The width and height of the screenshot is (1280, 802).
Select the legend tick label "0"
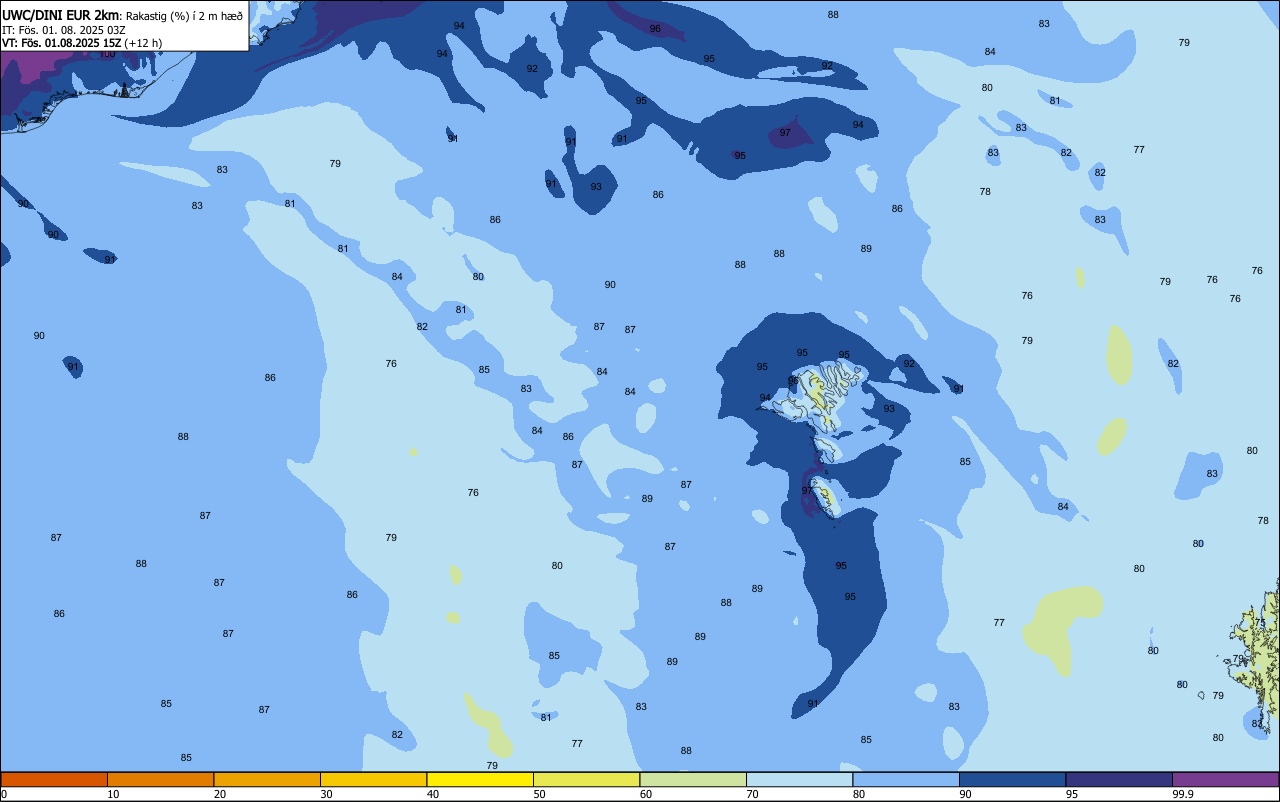(4, 794)
